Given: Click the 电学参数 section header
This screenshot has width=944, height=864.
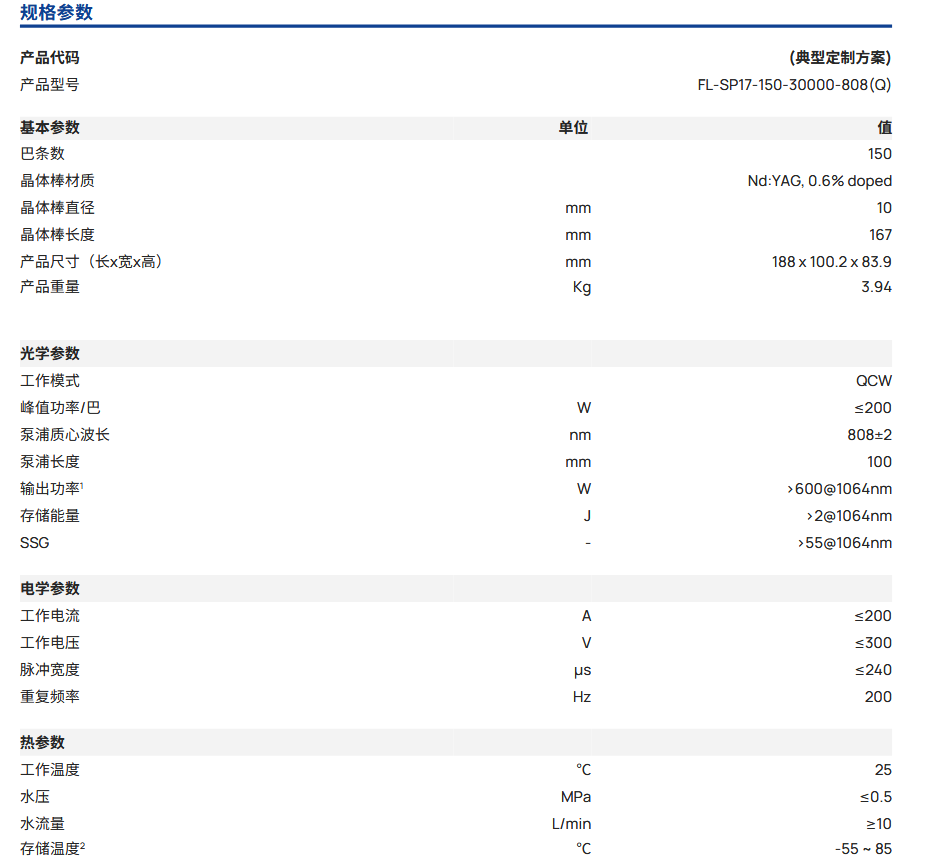Looking at the screenshot, I should point(50,589).
